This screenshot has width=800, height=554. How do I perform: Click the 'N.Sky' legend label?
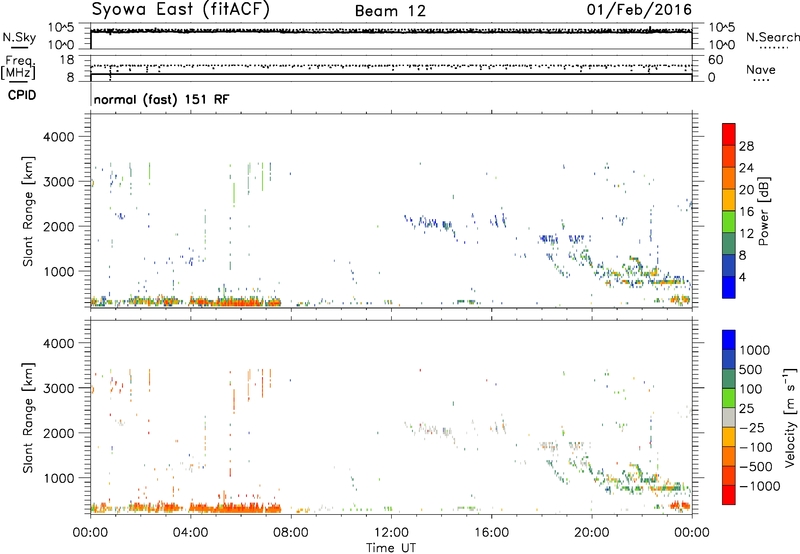point(19,37)
